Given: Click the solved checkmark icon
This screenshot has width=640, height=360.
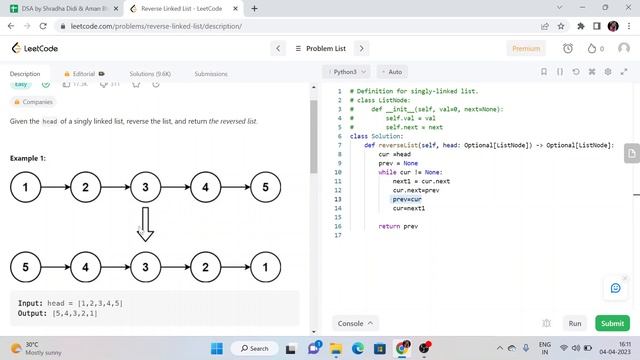Looking at the screenshot, I should click(x=46, y=84).
